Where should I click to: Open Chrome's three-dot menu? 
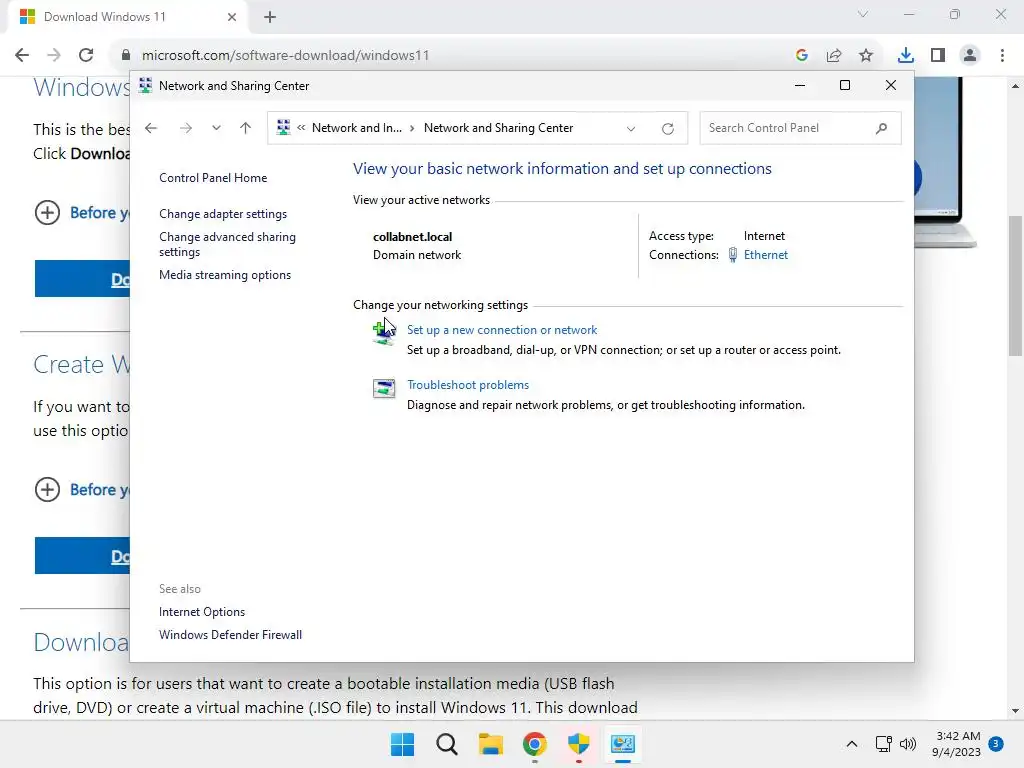click(1002, 55)
